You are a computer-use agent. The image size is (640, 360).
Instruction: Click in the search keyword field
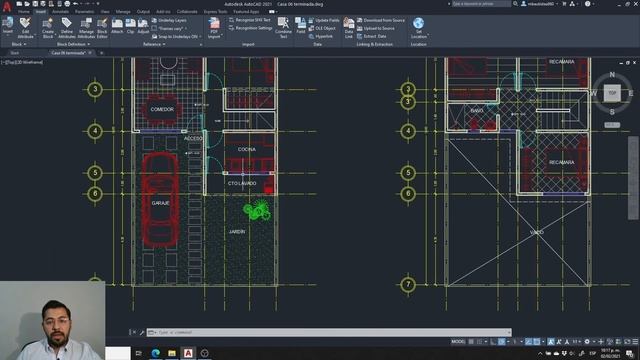[481, 4]
